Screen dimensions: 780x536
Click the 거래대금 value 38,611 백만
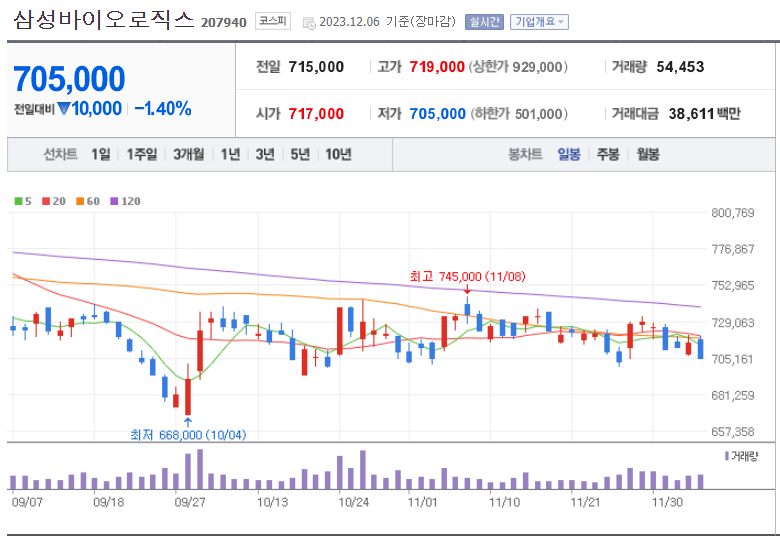pyautogui.click(x=704, y=114)
